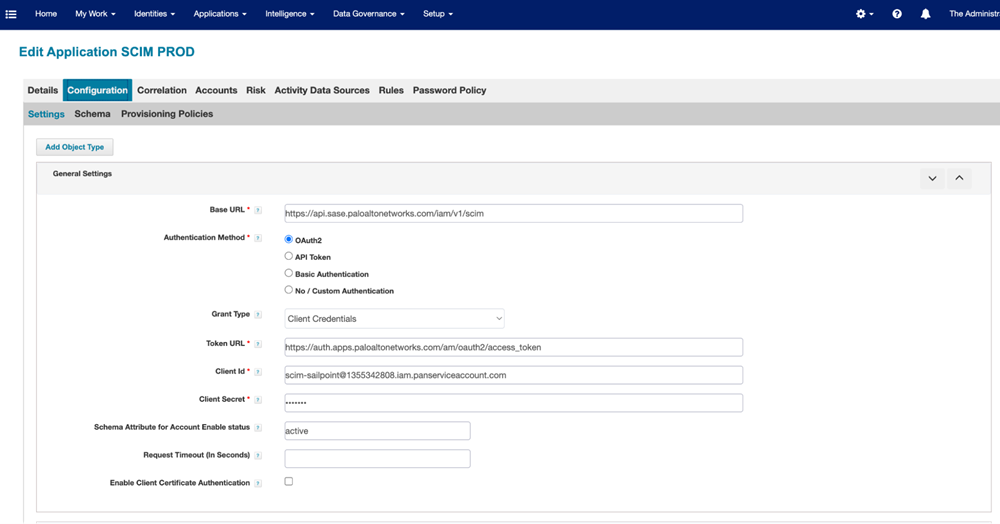Select the API Token radio button

[x=289, y=256]
